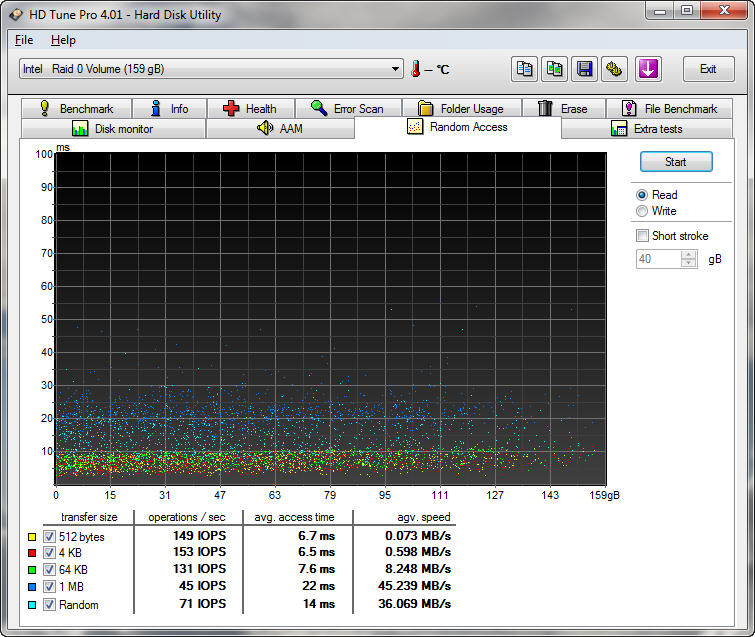Screen dimensions: 755x637
Task: Switch to the Benchmark tab
Action: tap(76, 108)
